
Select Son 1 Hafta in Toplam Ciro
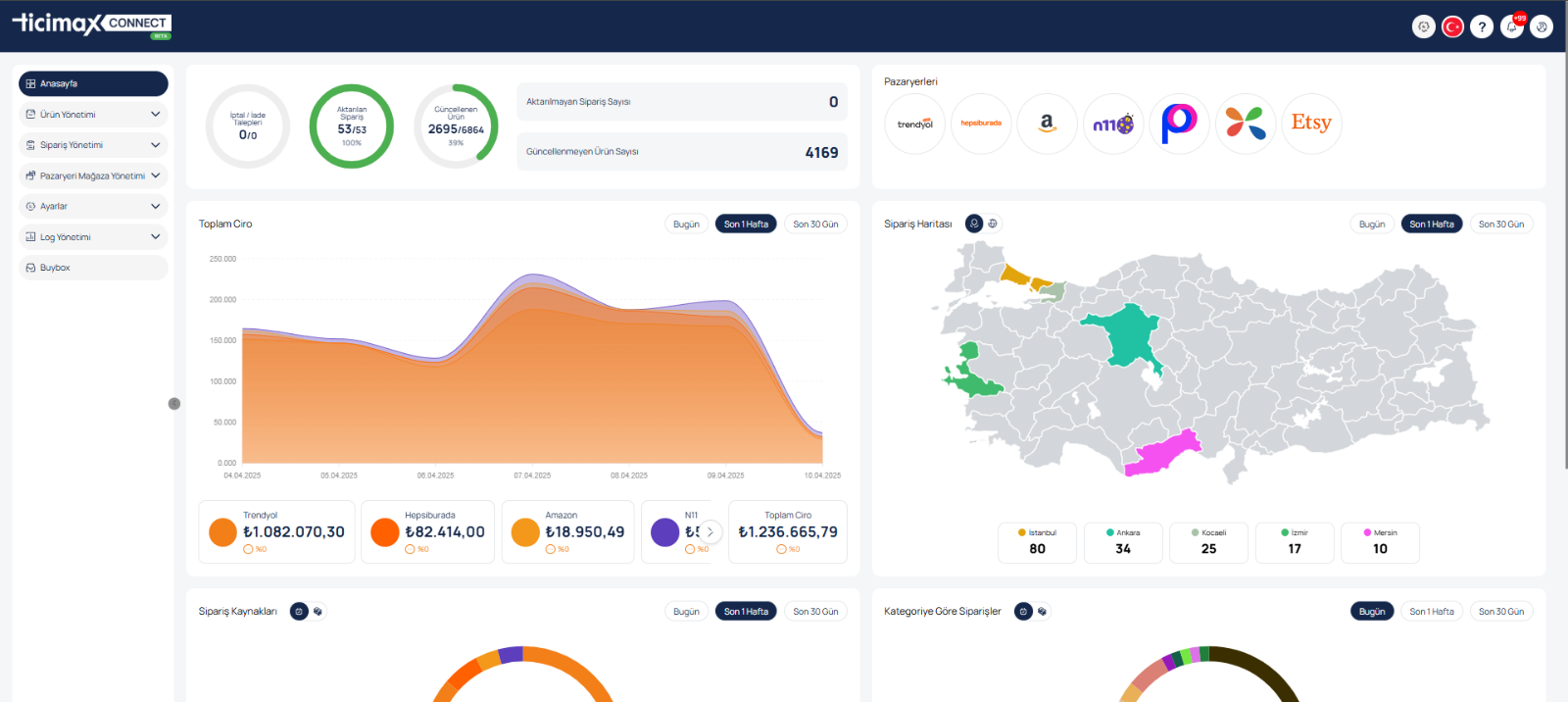(x=746, y=225)
